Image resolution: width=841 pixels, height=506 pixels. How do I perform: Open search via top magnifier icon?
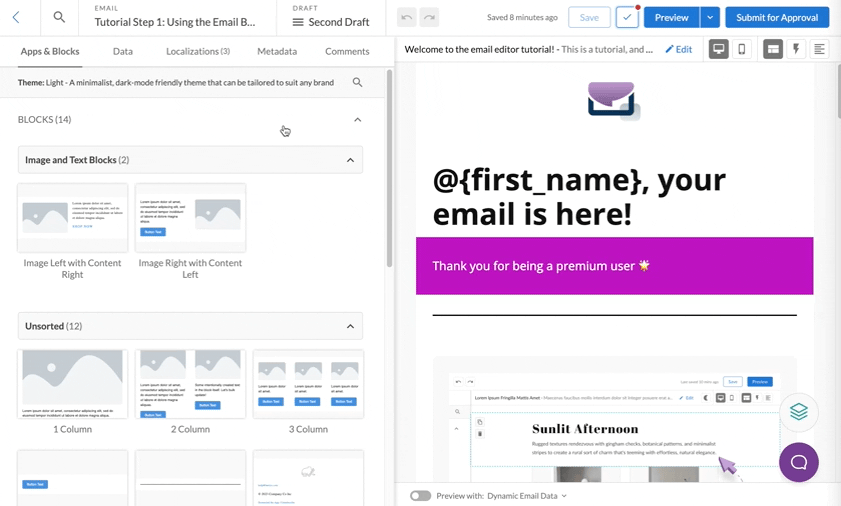point(59,17)
